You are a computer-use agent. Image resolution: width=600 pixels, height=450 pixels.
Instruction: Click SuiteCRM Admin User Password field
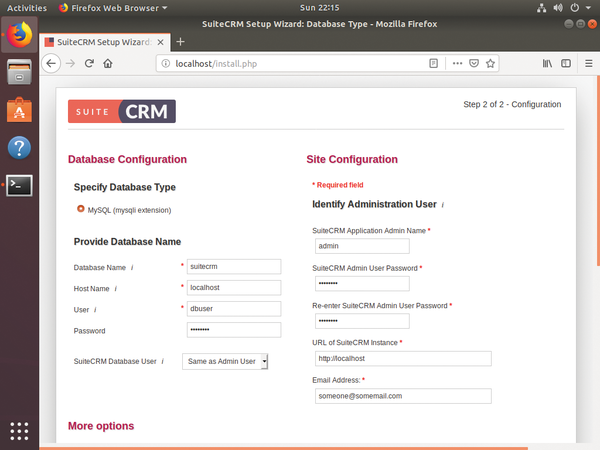(362, 284)
